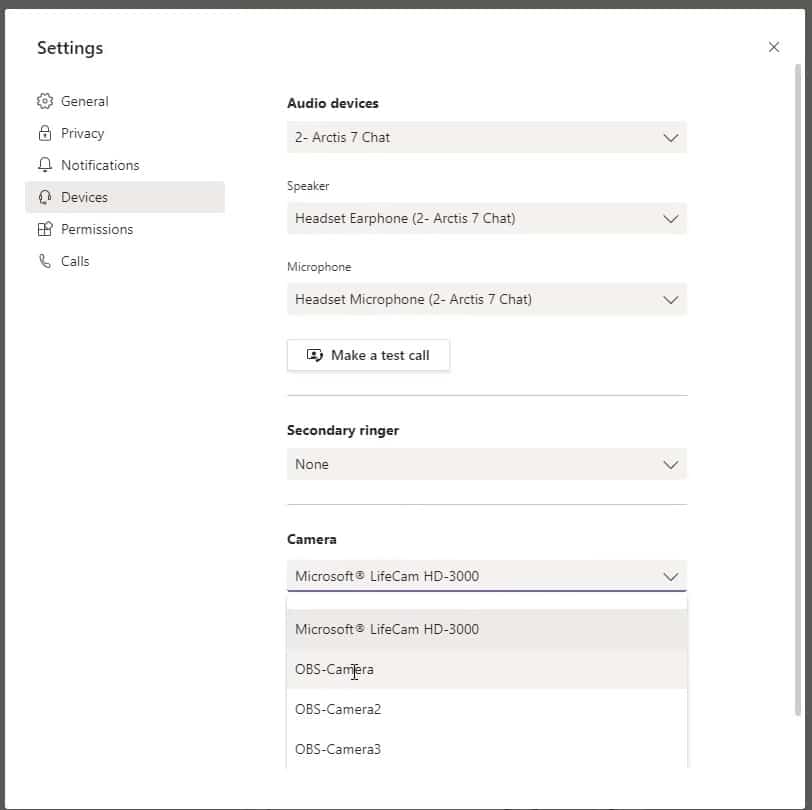The width and height of the screenshot is (812, 810).
Task: Click the settings vertical scrollbar
Action: [798, 389]
